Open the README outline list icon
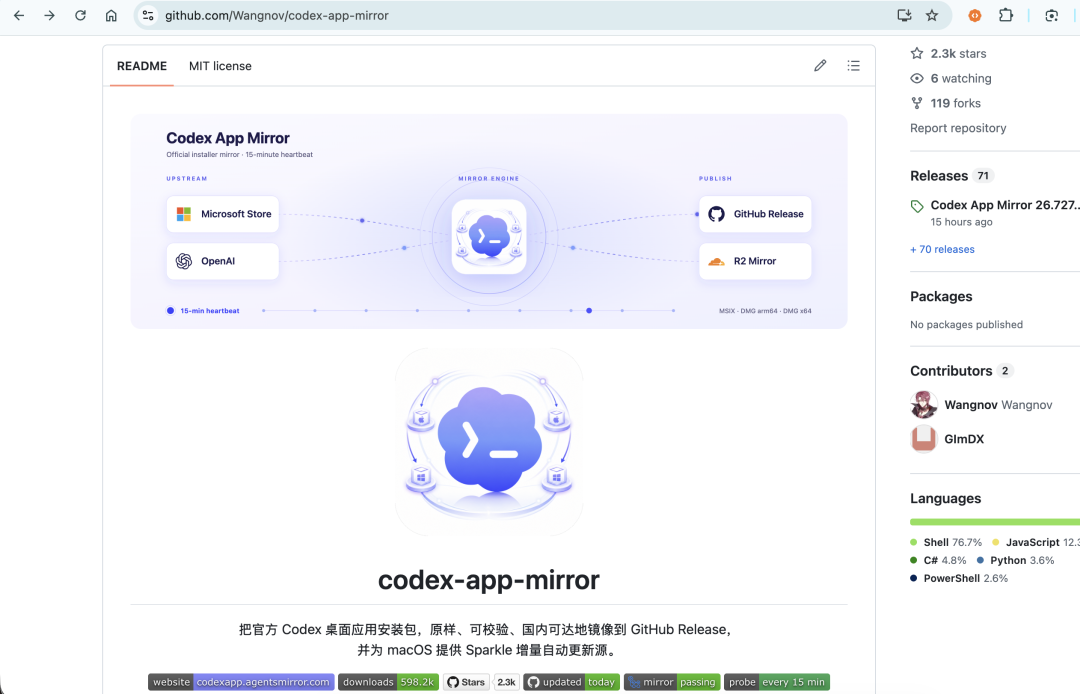 (x=853, y=65)
